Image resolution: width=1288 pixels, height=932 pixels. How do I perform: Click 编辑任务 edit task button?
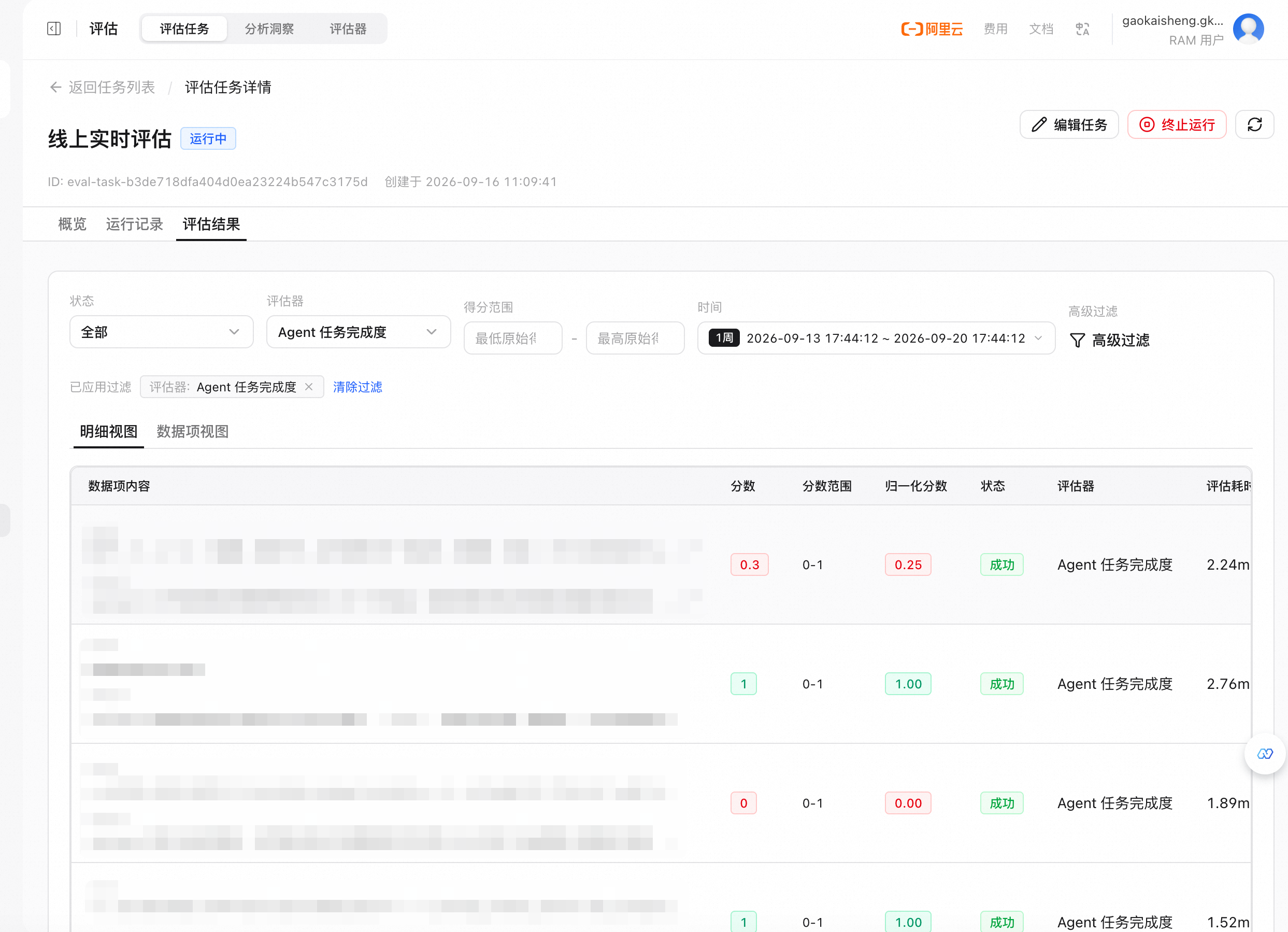click(x=1069, y=124)
